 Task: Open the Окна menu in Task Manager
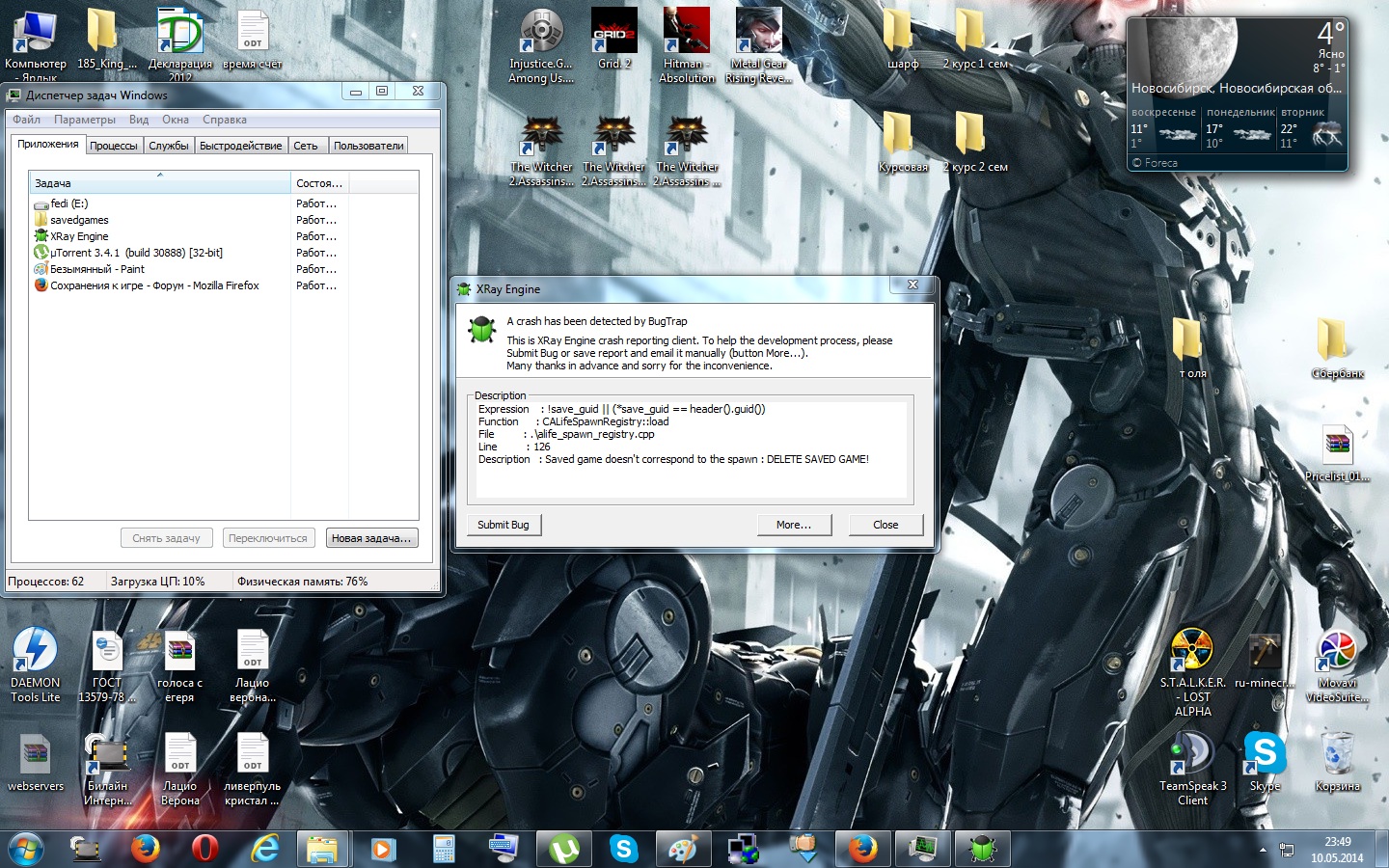(x=176, y=120)
